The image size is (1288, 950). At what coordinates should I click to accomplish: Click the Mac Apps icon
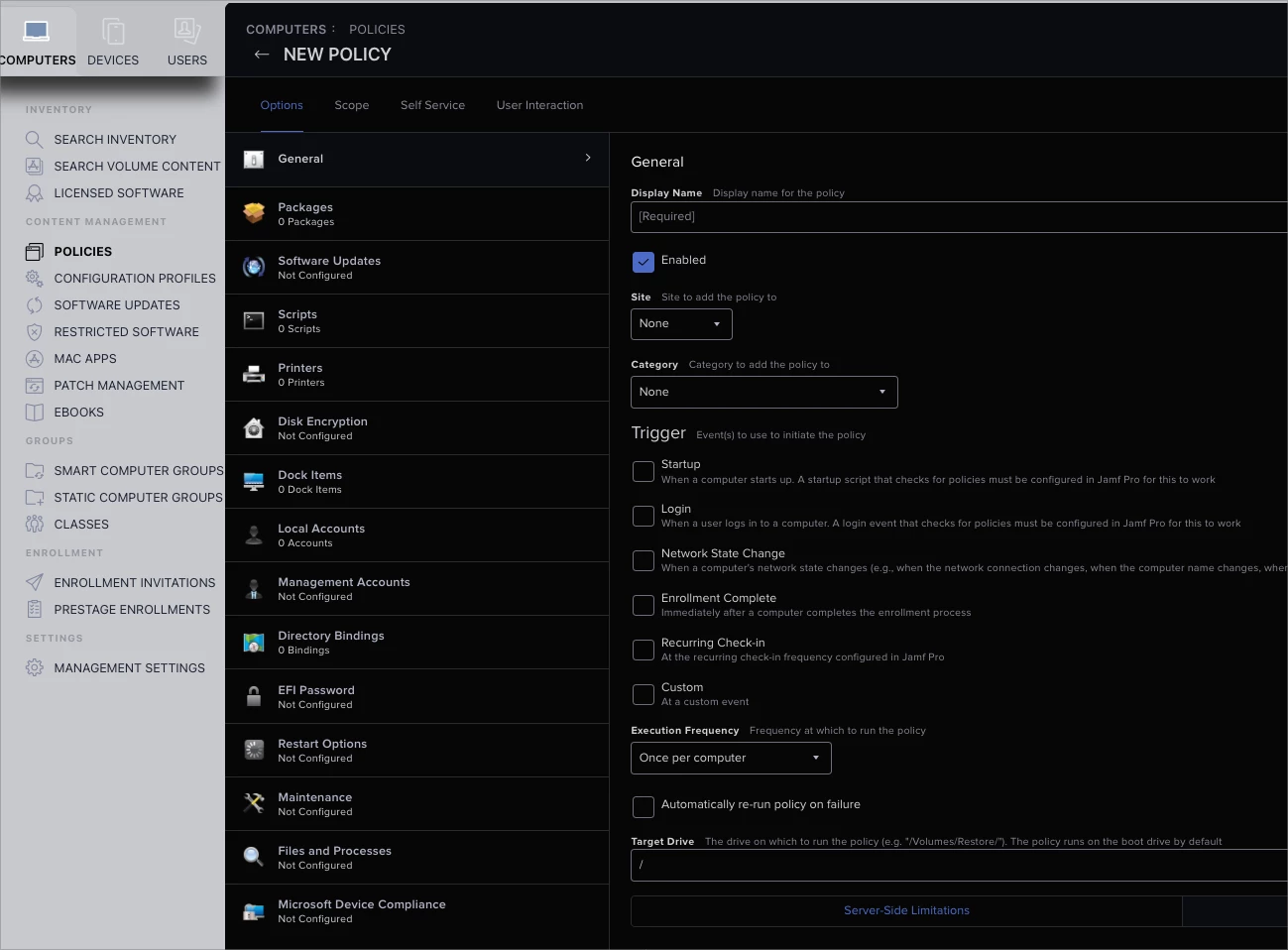[x=35, y=359]
